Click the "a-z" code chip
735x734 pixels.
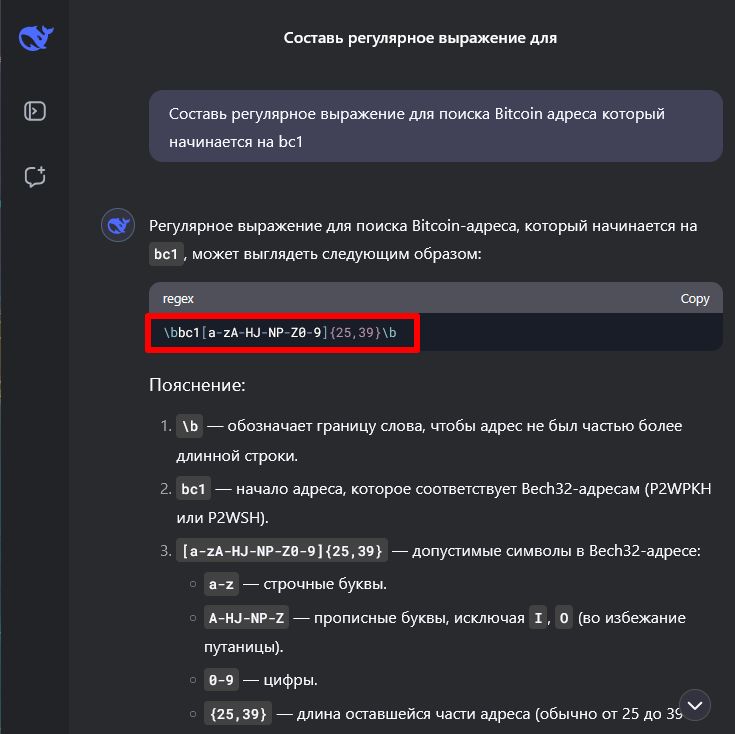(218, 584)
